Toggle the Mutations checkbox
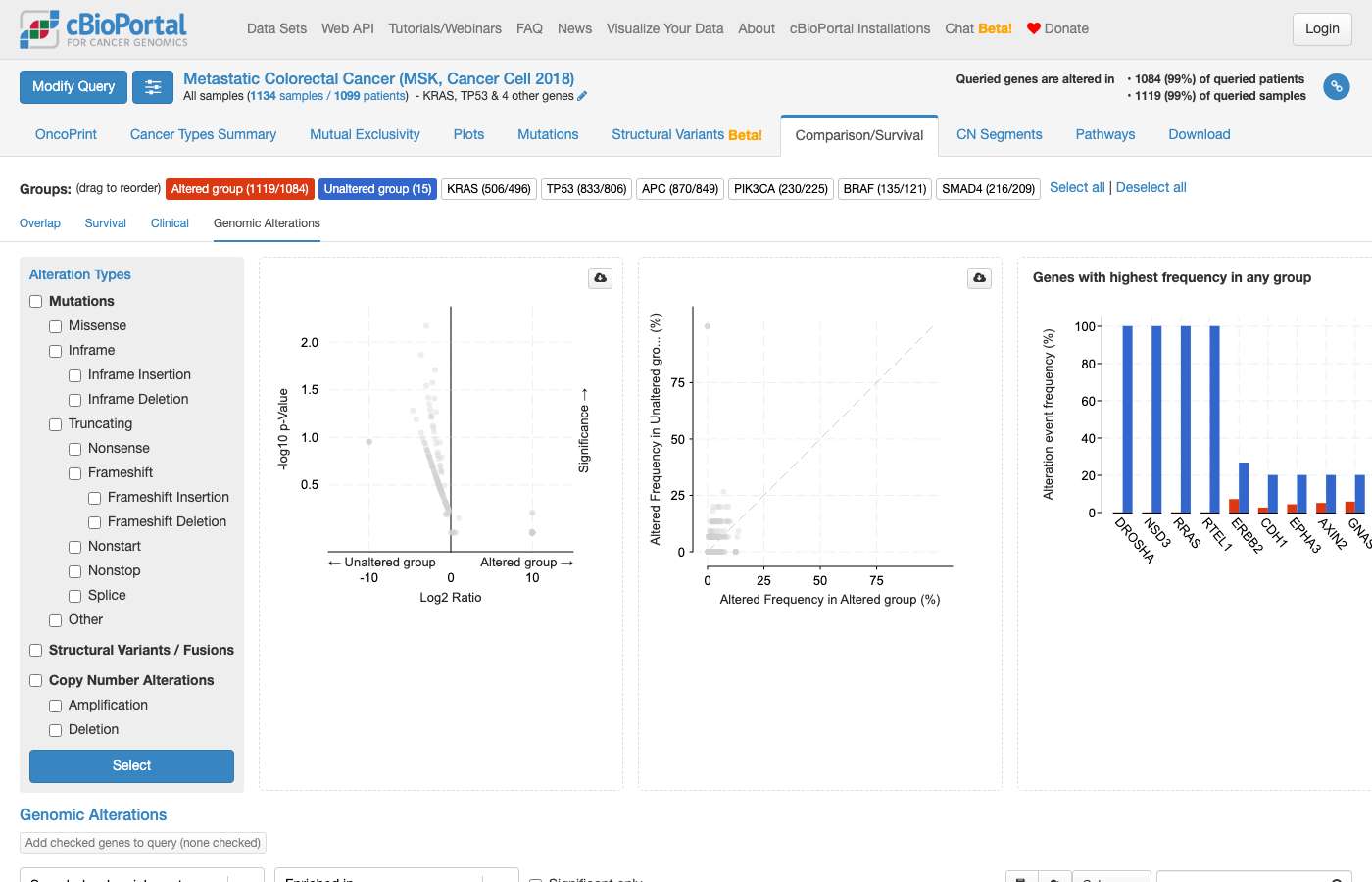The image size is (1372, 882). tap(36, 302)
